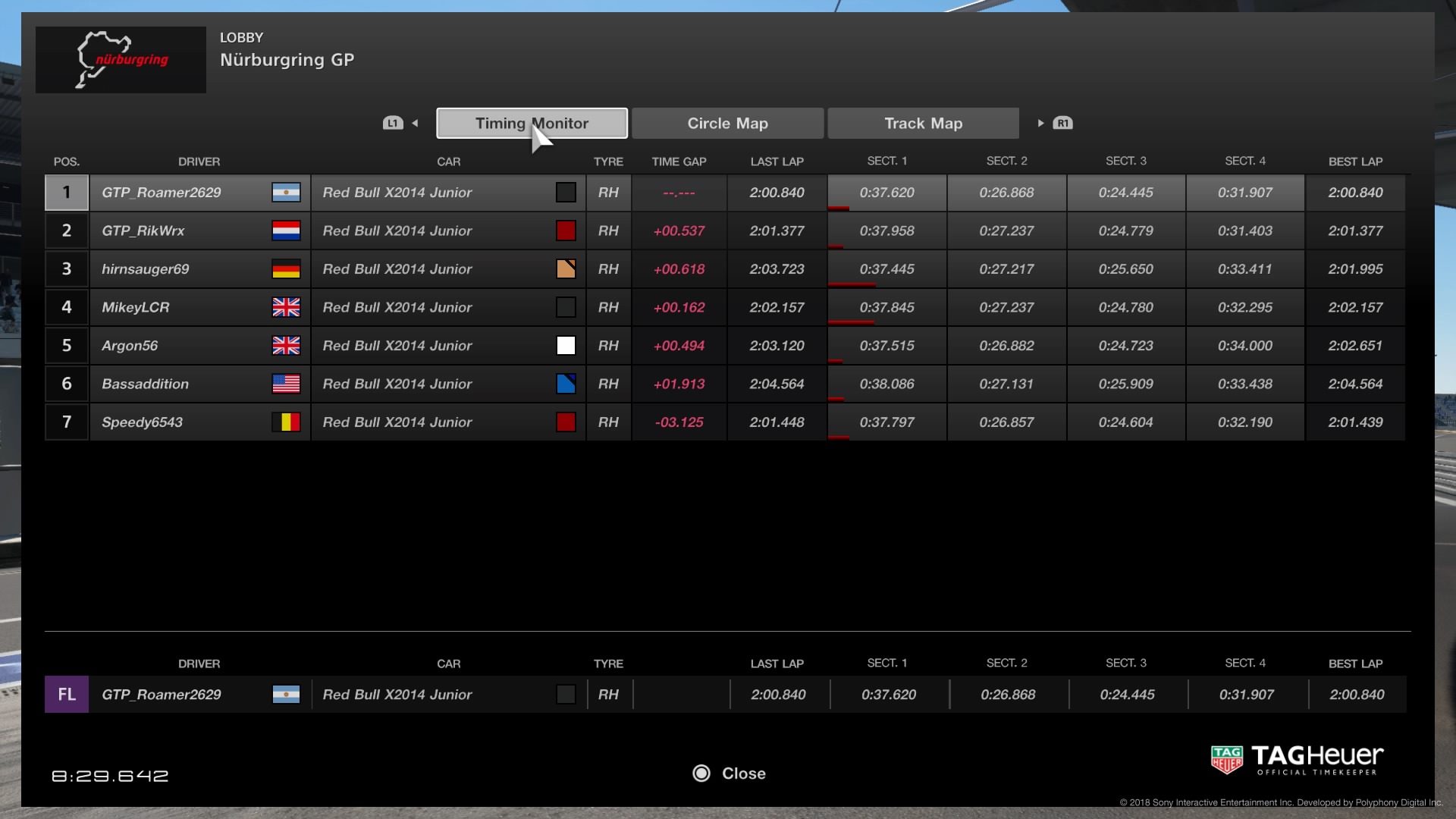Click the TIME GAP column header
The height and width of the screenshot is (819, 1456).
(679, 162)
